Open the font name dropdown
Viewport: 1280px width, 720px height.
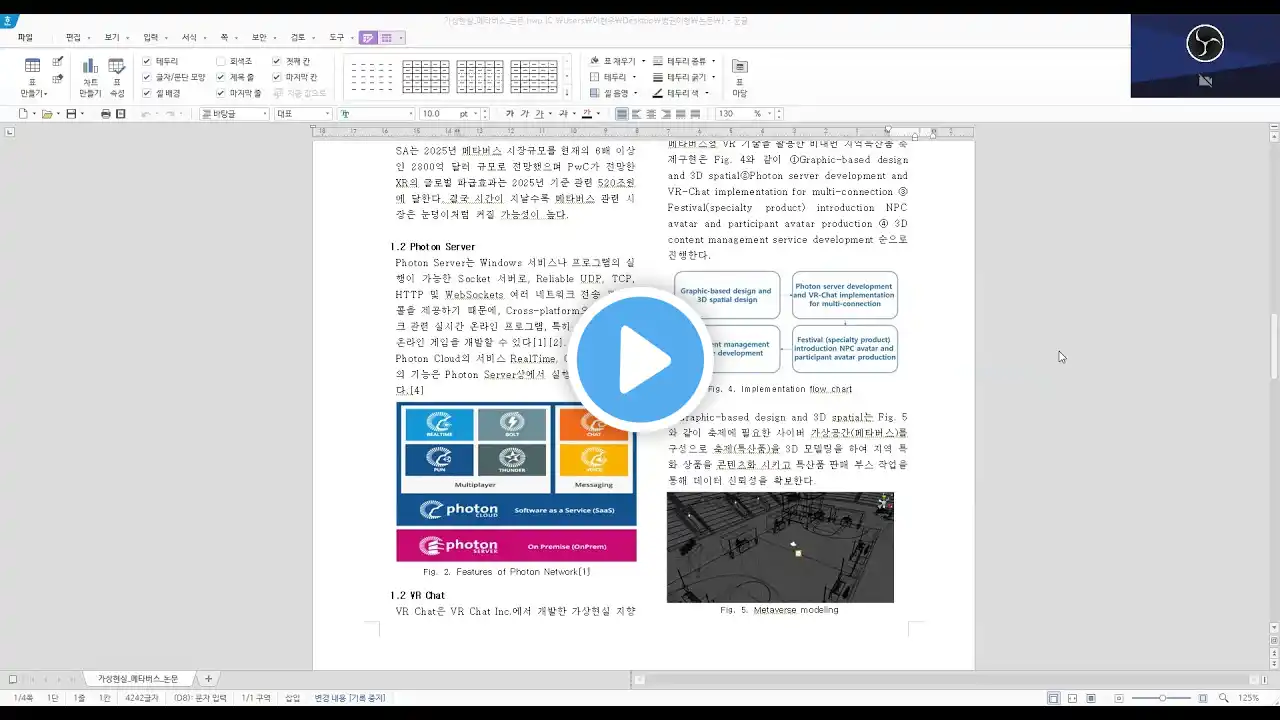376,114
